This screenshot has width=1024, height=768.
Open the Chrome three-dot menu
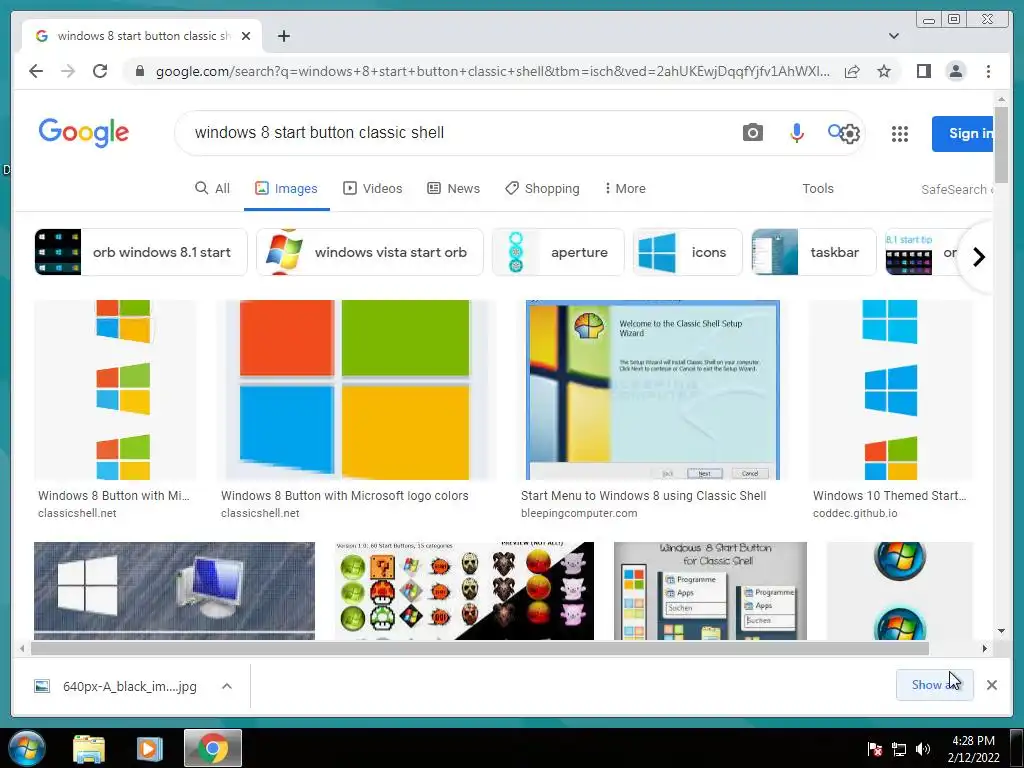coord(988,71)
